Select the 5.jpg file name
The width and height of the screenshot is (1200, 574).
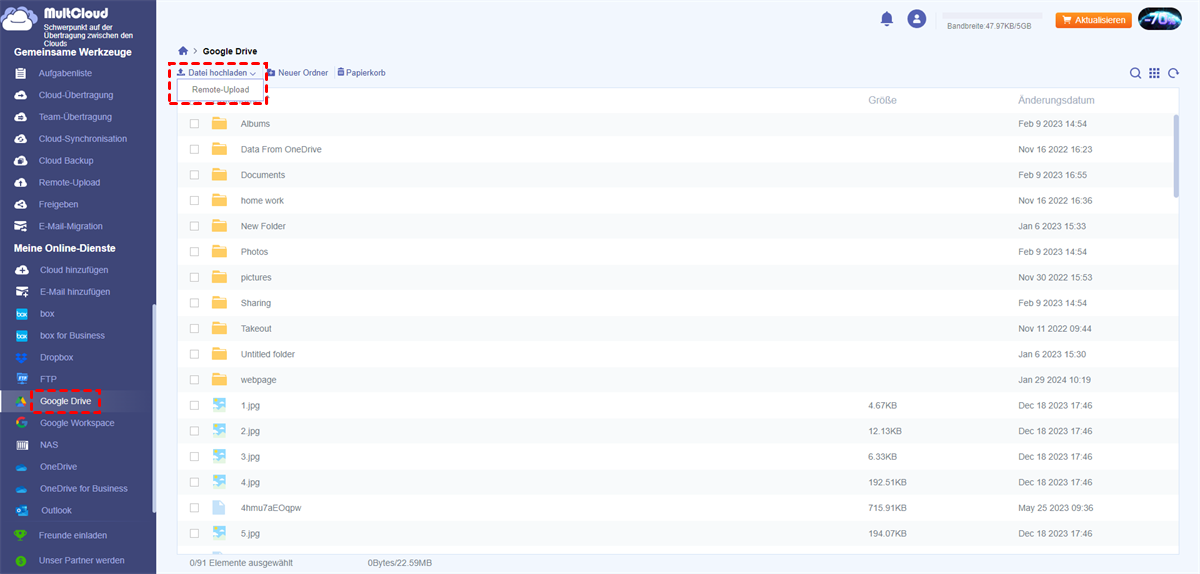tap(250, 533)
